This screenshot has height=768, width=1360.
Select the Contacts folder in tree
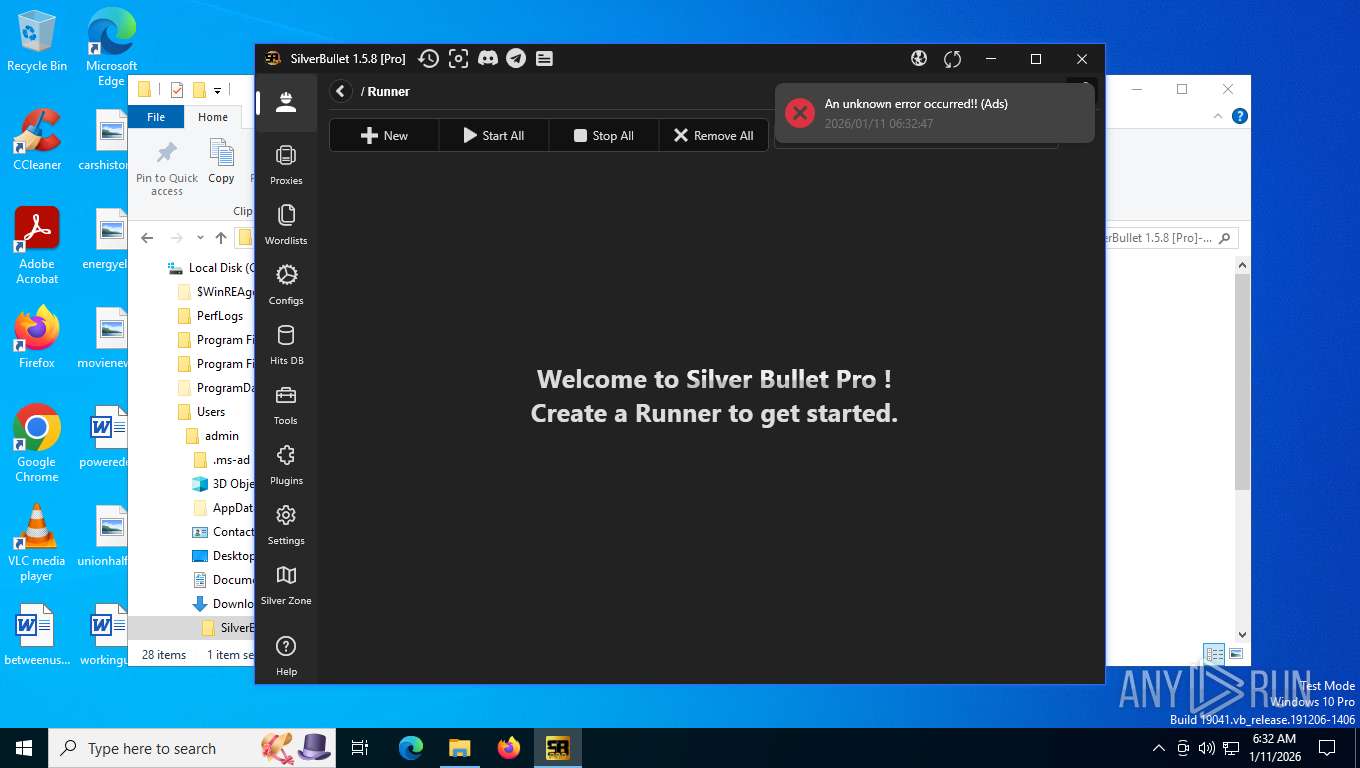223,532
